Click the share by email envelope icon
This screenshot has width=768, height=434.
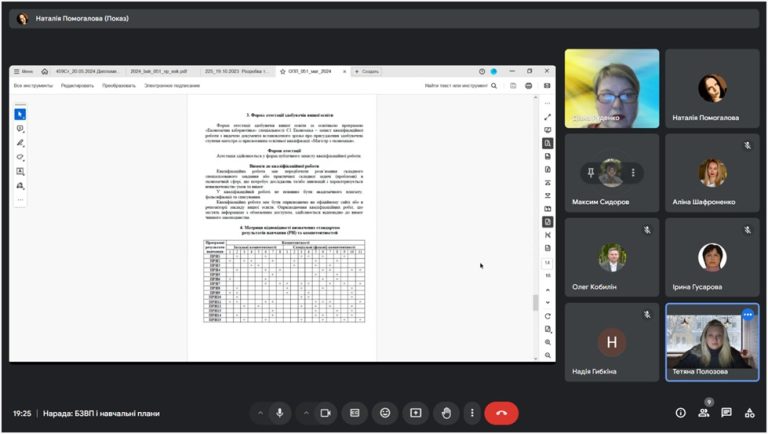pyautogui.click(x=547, y=86)
